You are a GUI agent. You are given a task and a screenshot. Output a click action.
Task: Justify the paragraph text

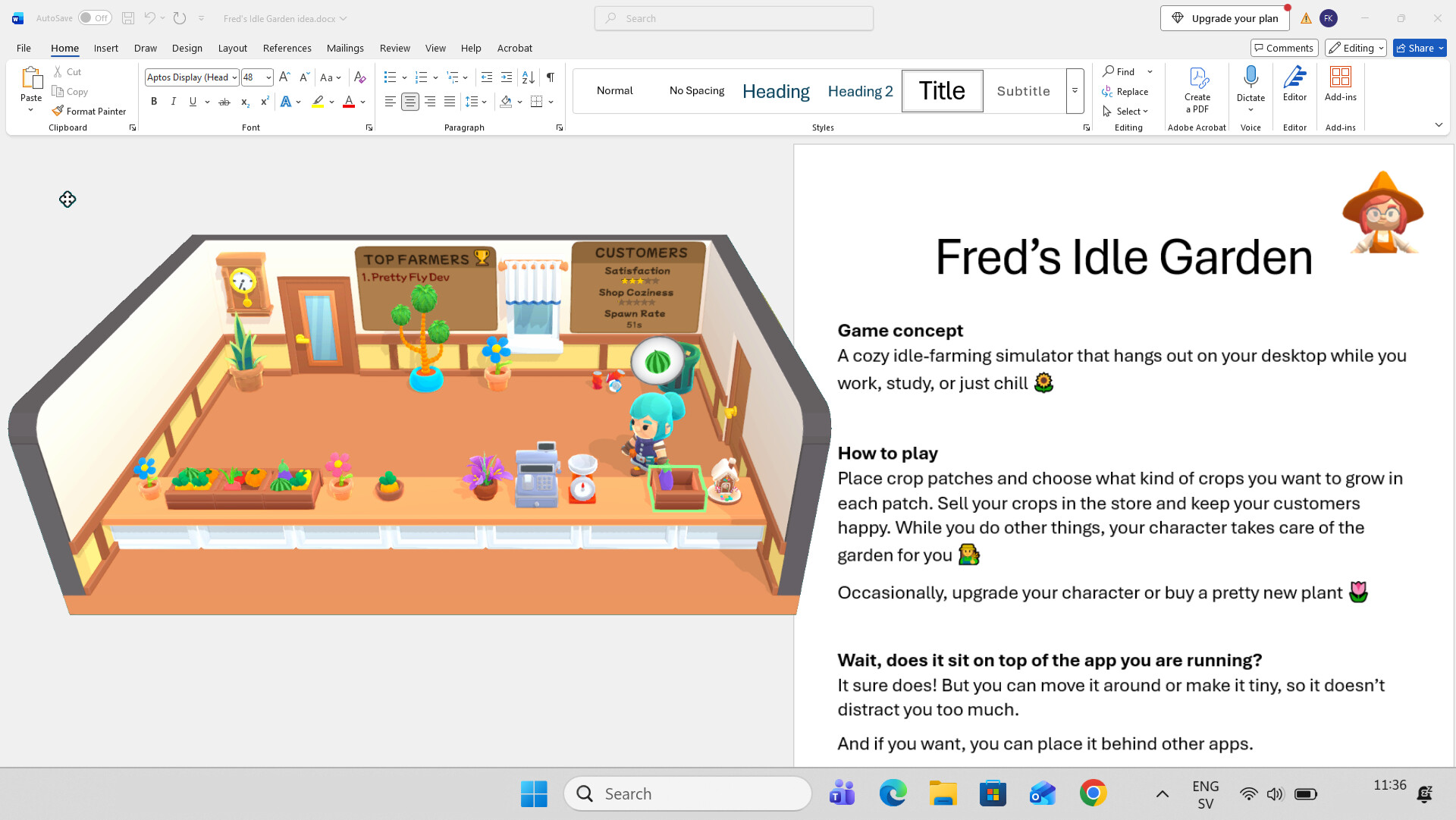coord(450,102)
